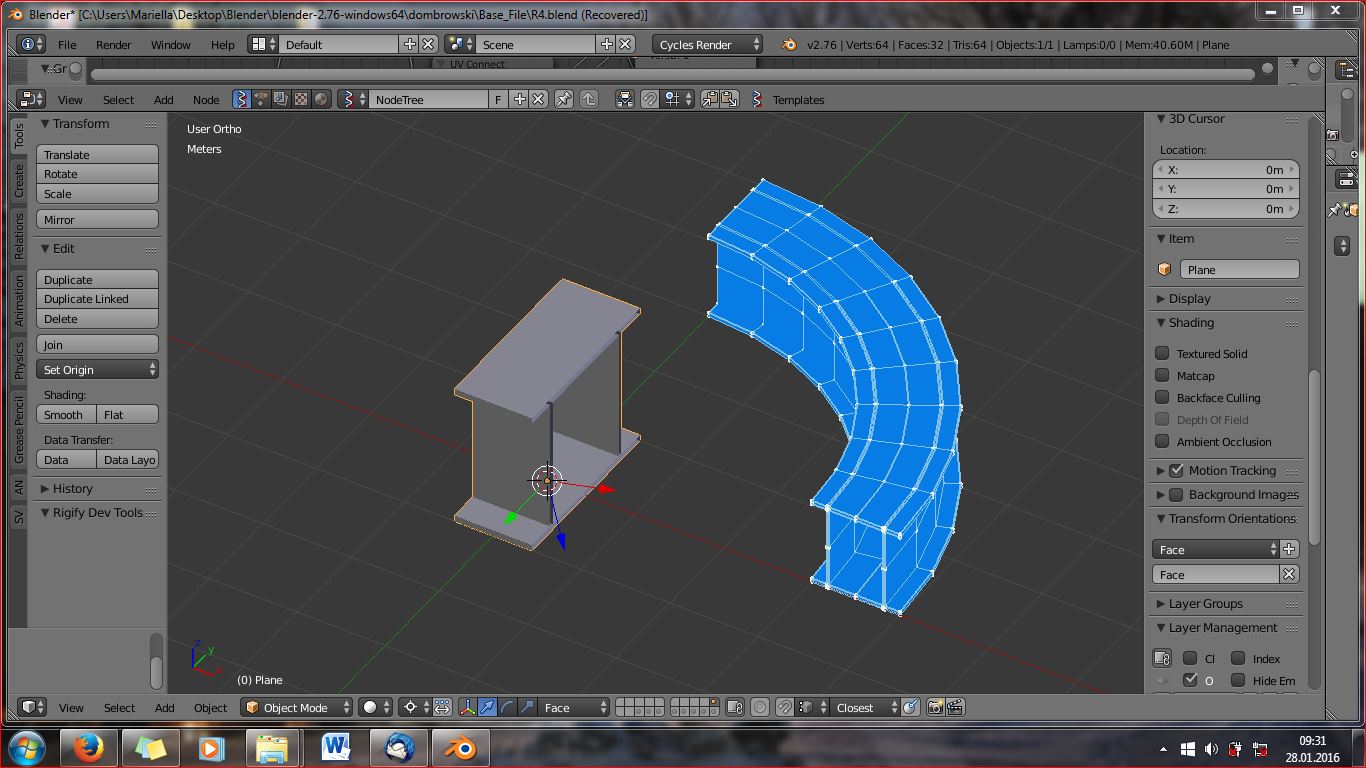Delete the Face transform orientation
Screen dimensions: 1366x768
(1289, 574)
